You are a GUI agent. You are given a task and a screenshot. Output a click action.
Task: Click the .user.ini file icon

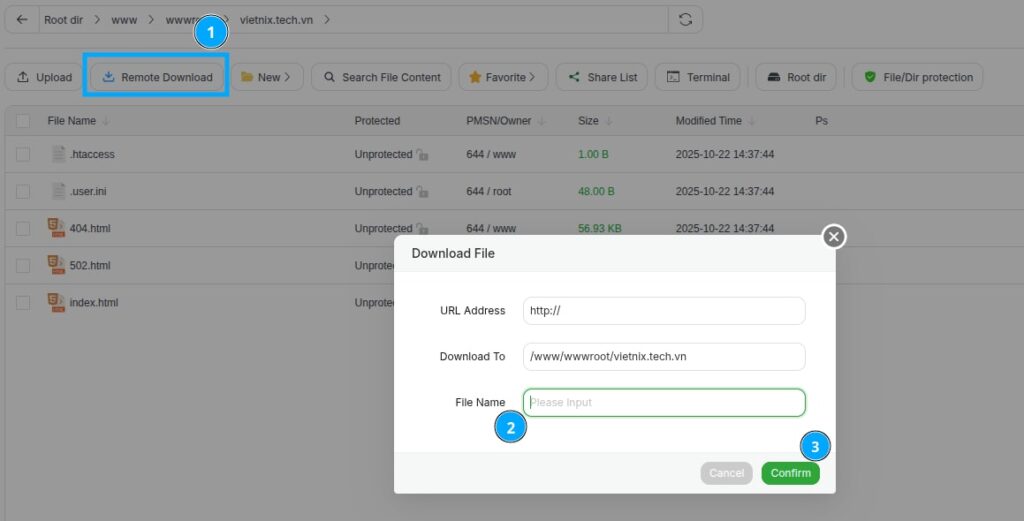[58, 191]
